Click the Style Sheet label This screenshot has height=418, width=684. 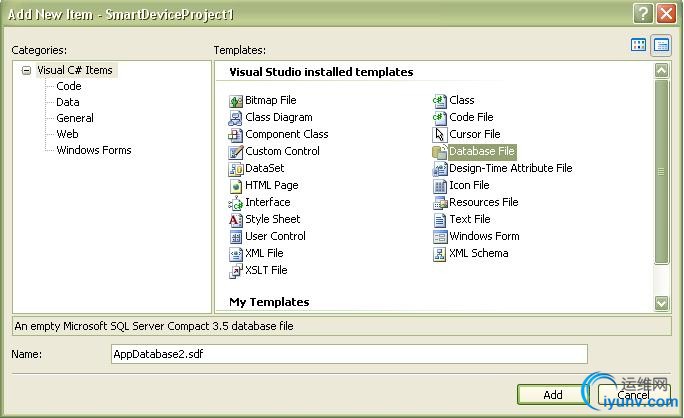[x=273, y=219]
